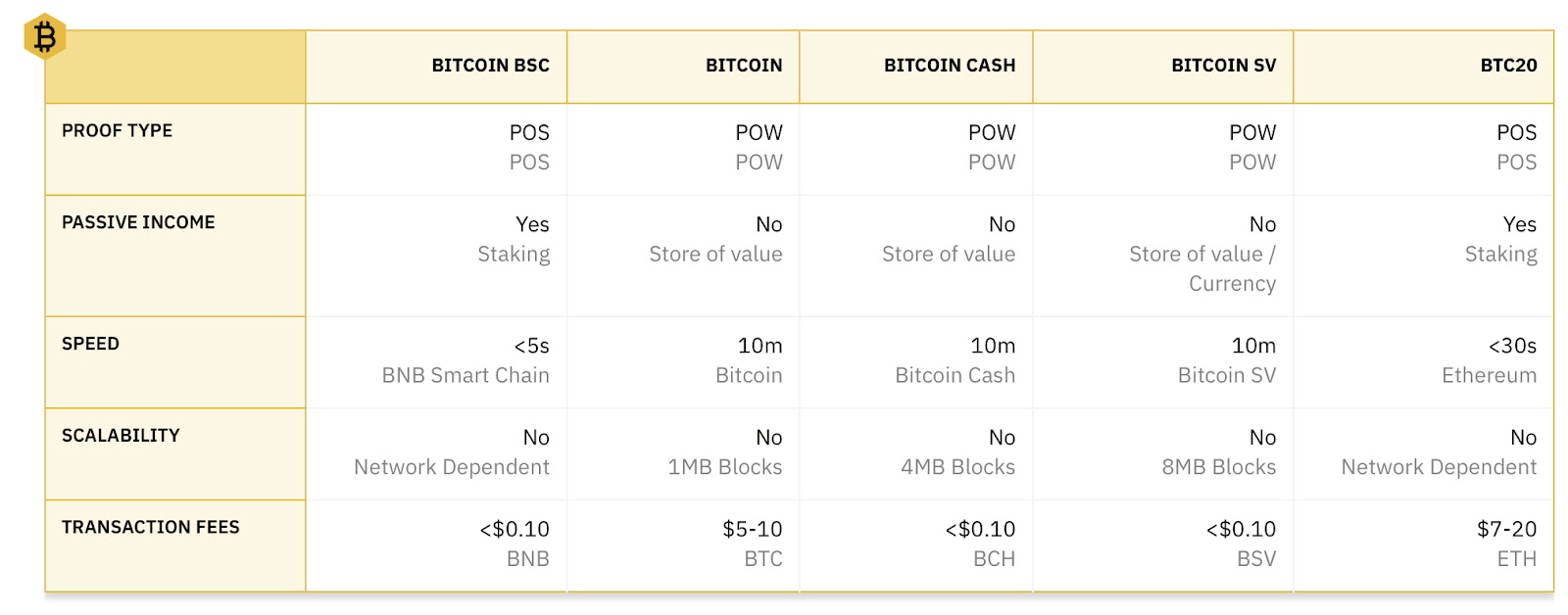Select the 1MB Blocks scalability text

(724, 467)
